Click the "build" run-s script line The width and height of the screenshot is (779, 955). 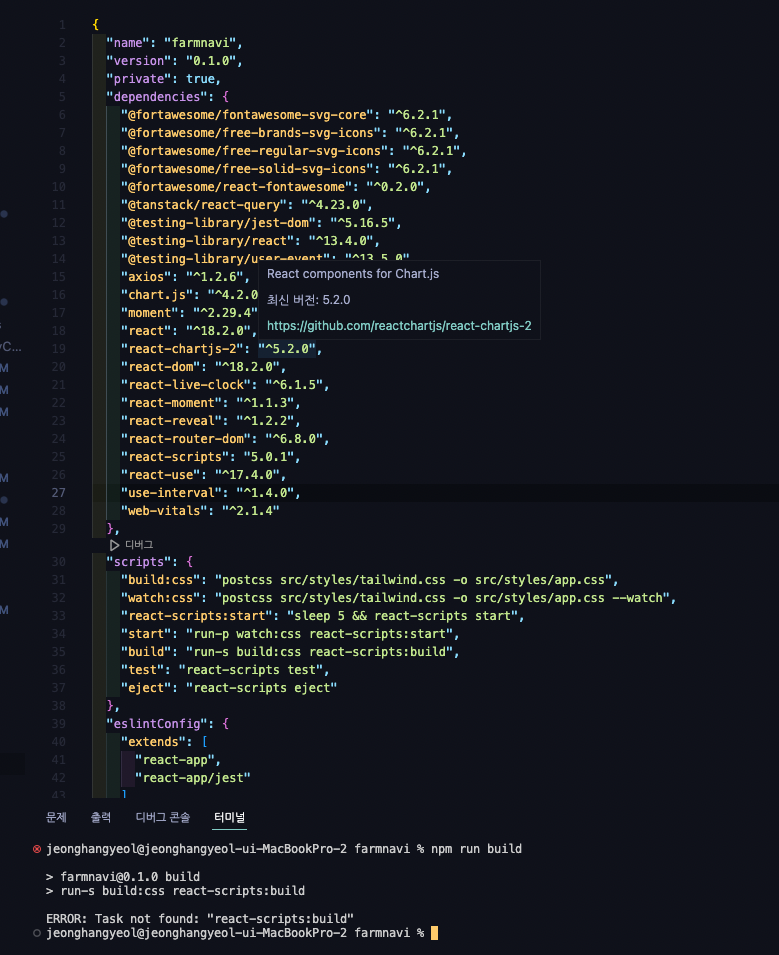290,652
